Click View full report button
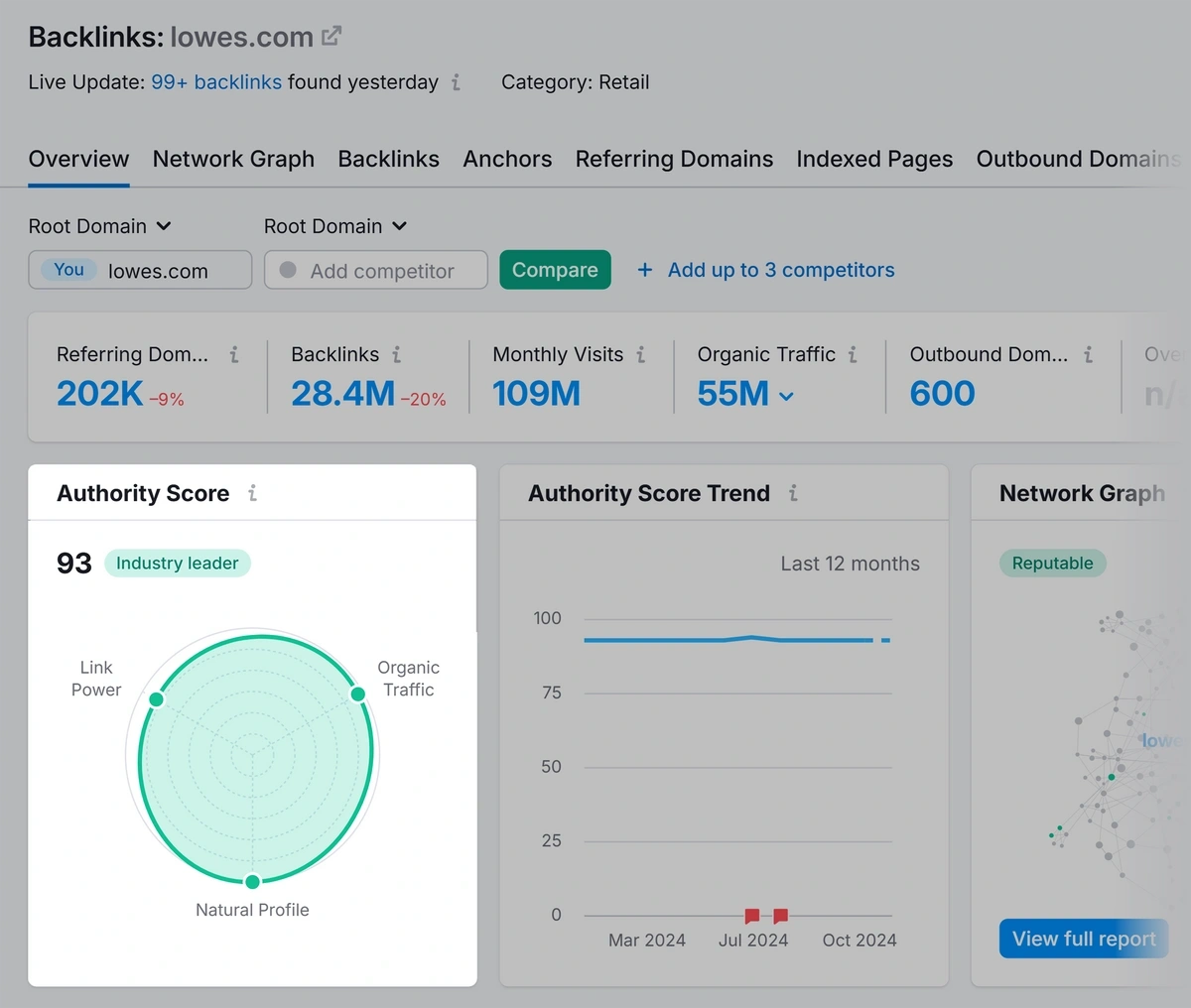This screenshot has height=1008, width=1191. tap(1084, 939)
